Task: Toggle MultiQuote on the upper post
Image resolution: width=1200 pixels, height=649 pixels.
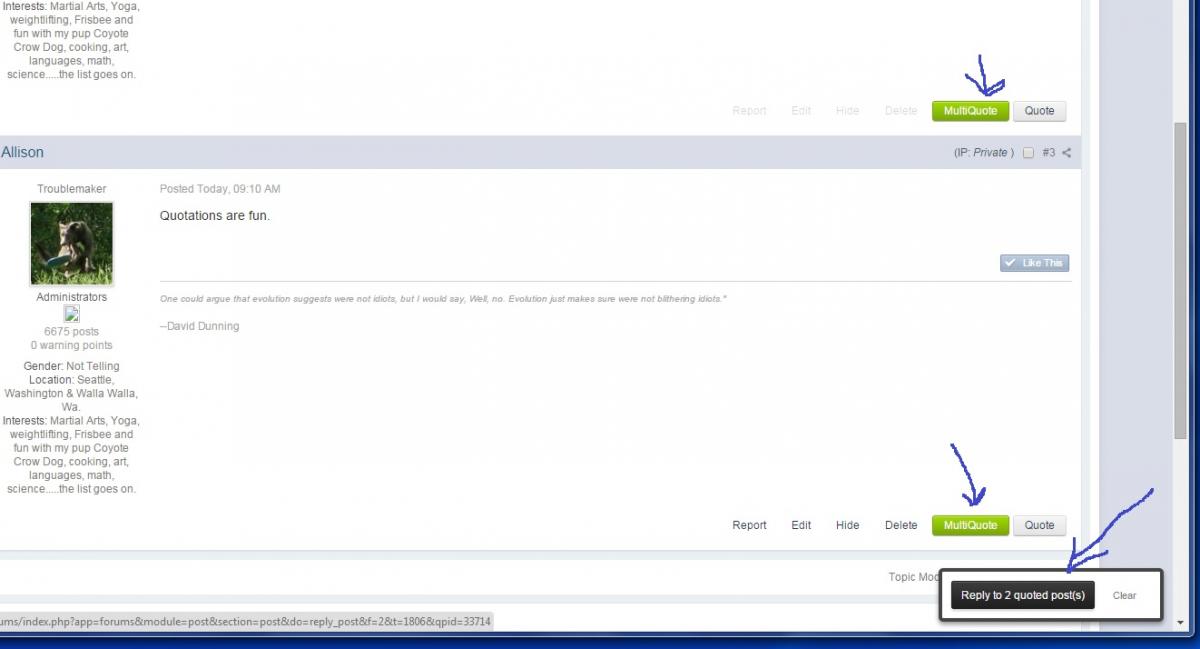Action: tap(970, 111)
